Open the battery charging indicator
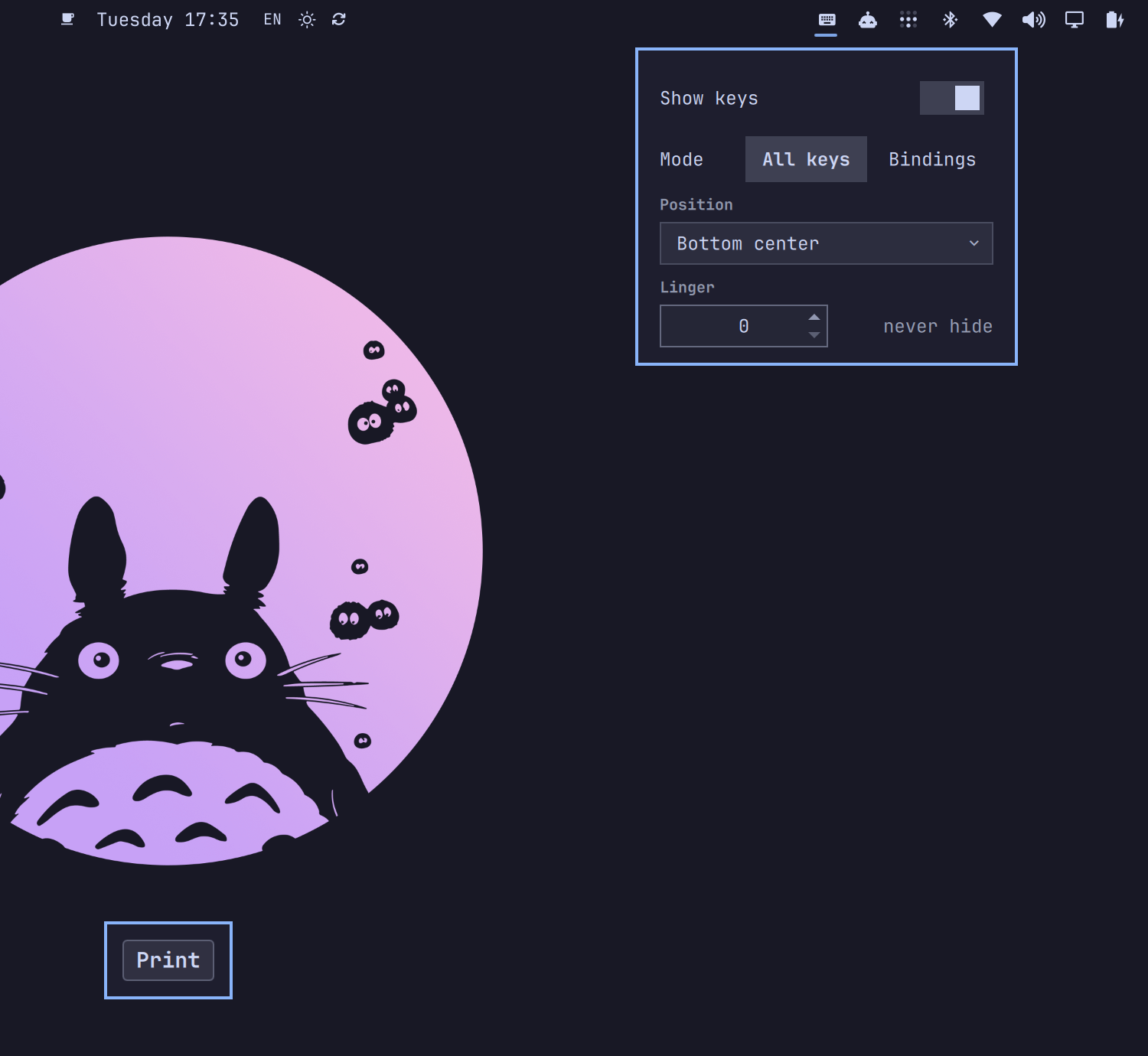This screenshot has width=1148, height=1056. tap(1115, 20)
